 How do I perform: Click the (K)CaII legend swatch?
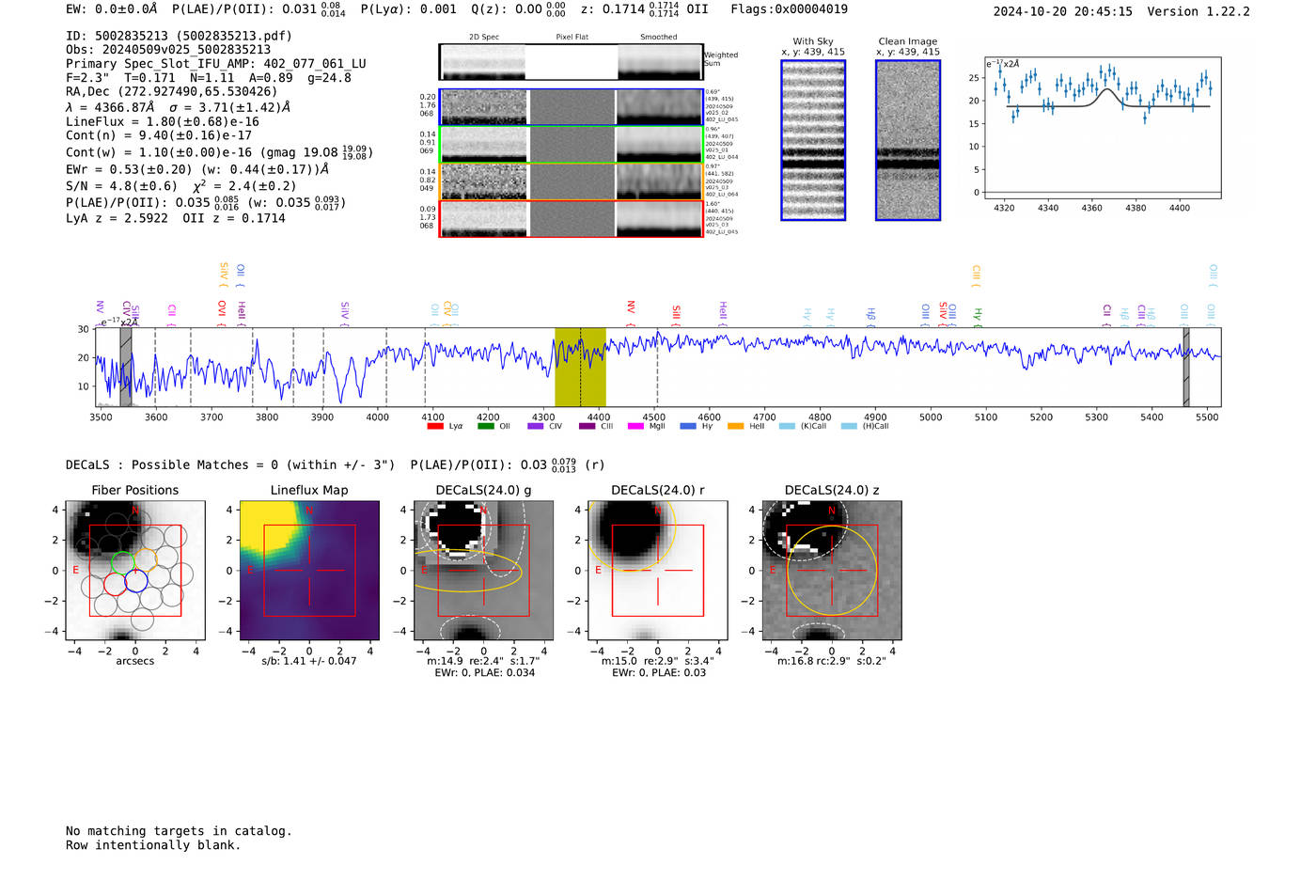tap(787, 426)
